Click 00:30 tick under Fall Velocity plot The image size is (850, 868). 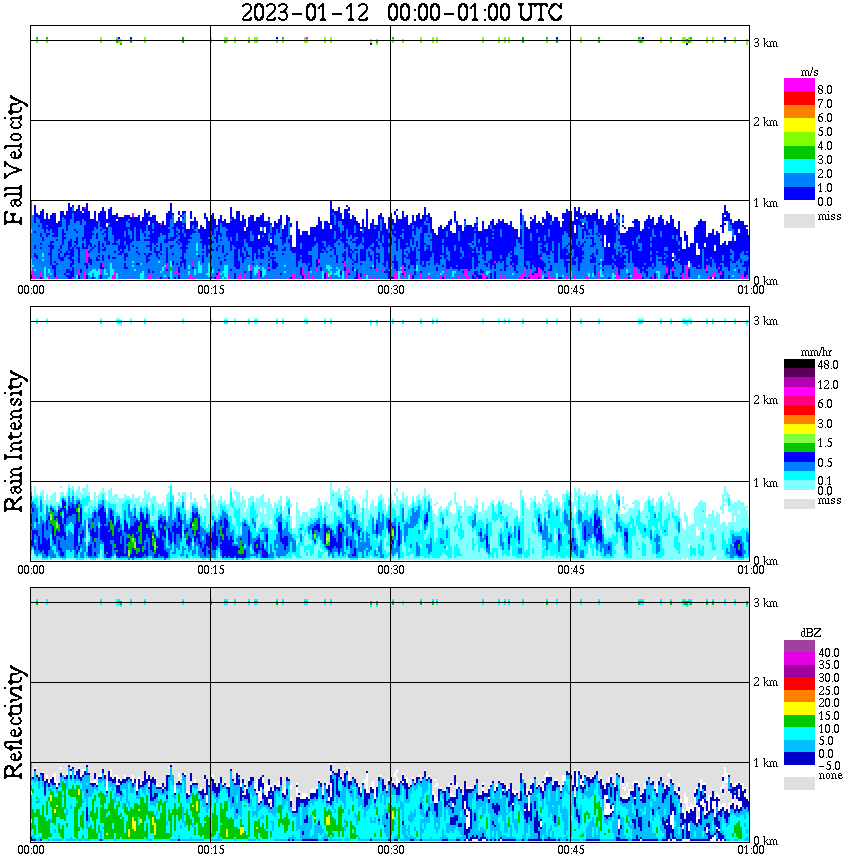point(391,290)
